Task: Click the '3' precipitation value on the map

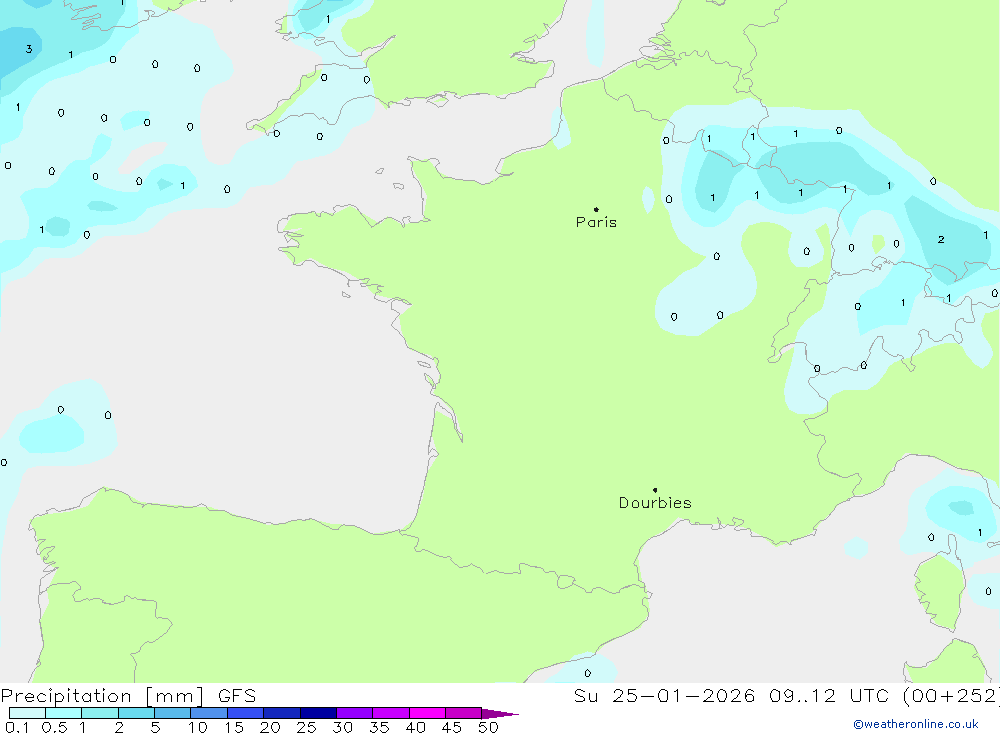Action: click(29, 49)
